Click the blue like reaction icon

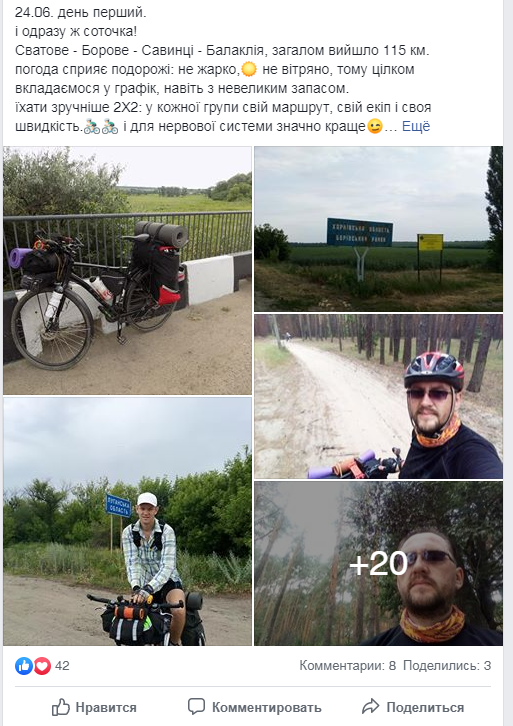coord(24,666)
